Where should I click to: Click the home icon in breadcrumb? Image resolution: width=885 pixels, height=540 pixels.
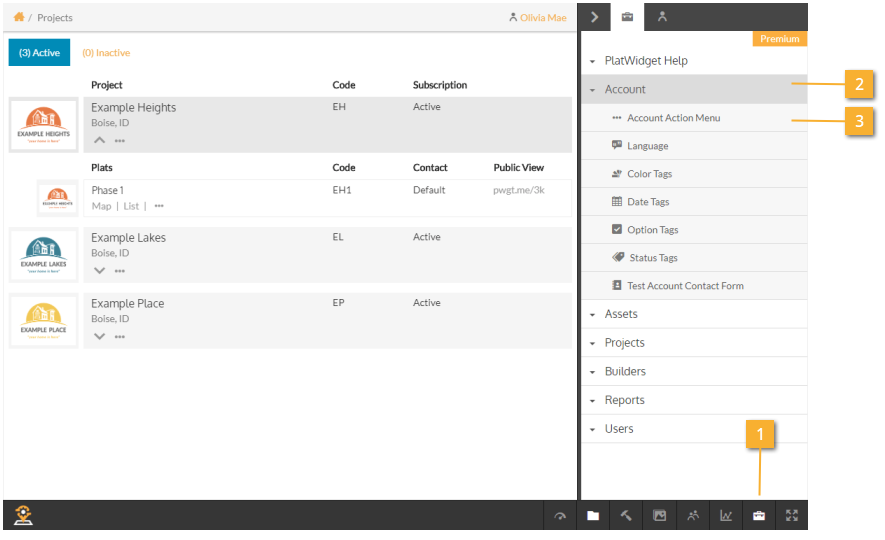click(18, 17)
